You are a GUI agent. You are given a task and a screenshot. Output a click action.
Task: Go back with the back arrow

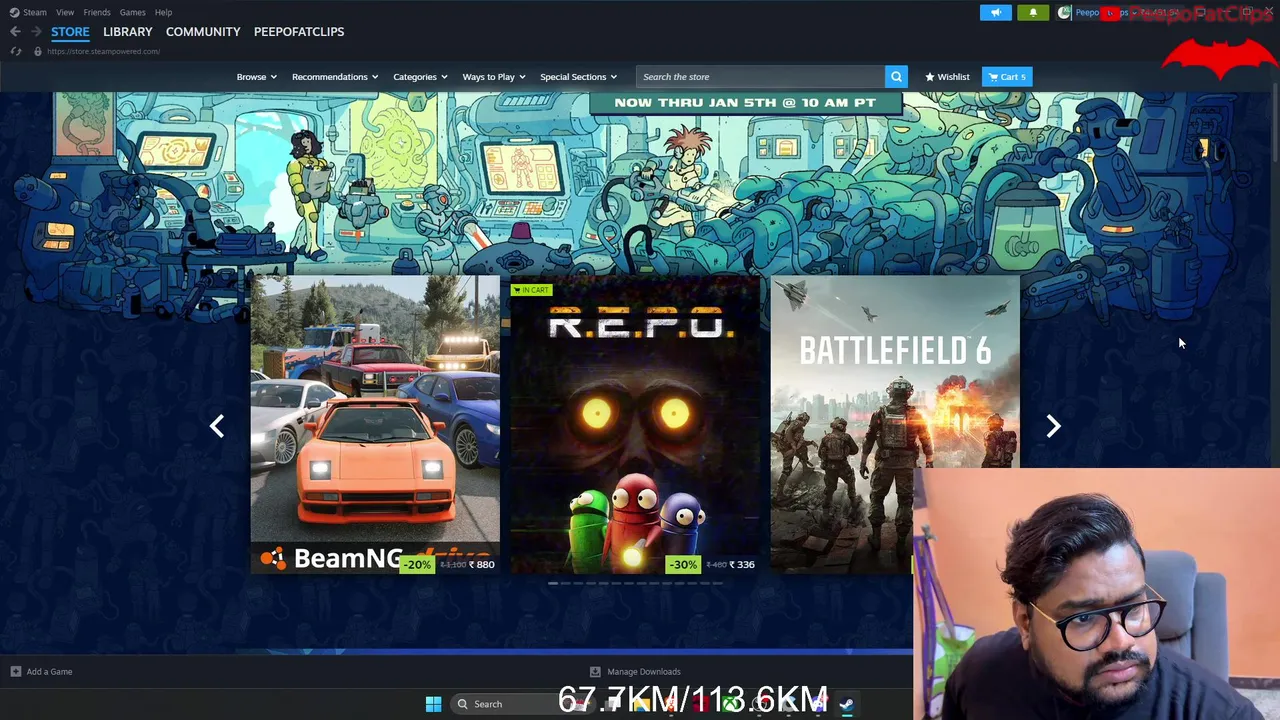click(15, 32)
